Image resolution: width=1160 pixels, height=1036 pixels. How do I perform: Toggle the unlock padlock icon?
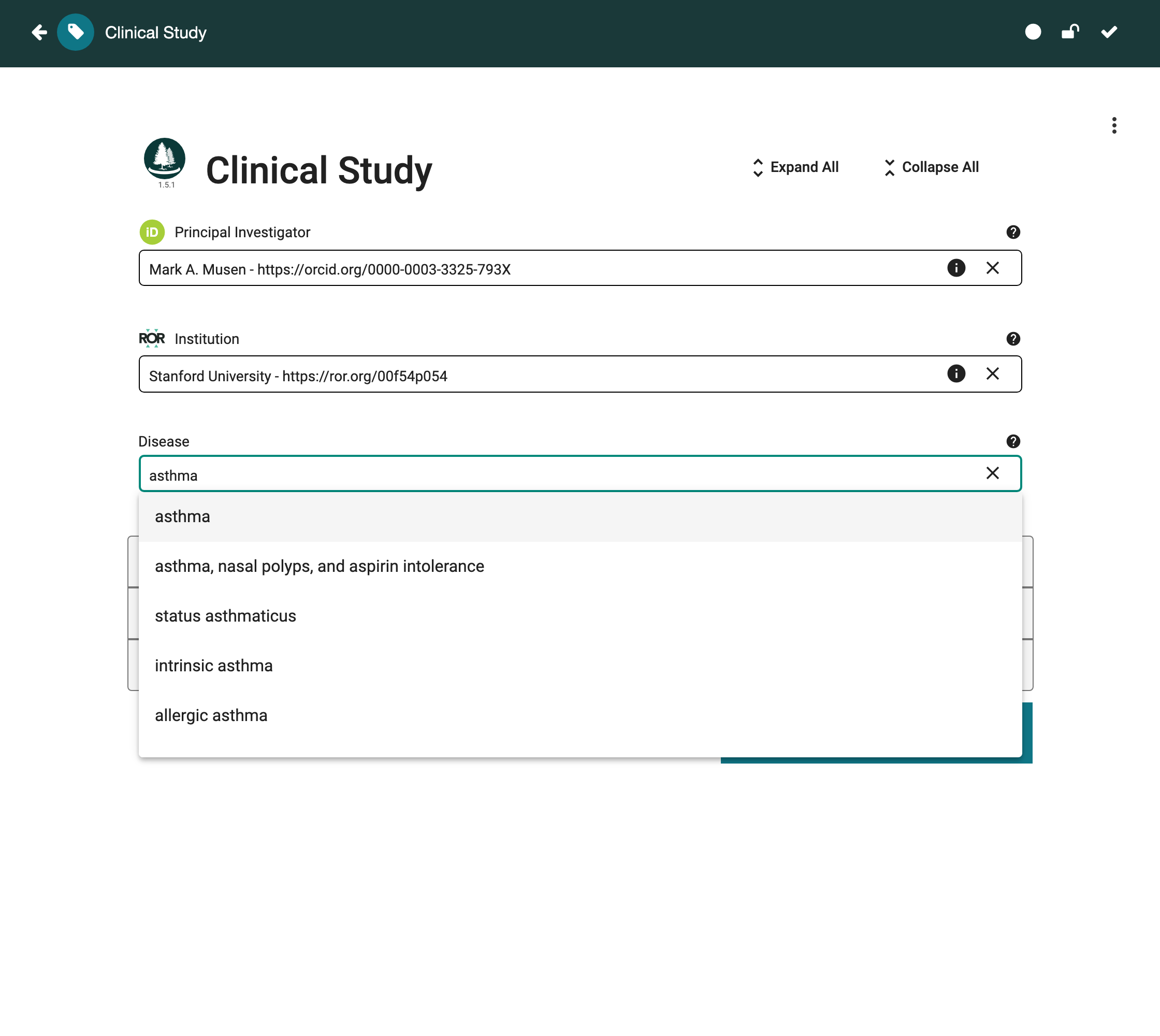[1070, 32]
